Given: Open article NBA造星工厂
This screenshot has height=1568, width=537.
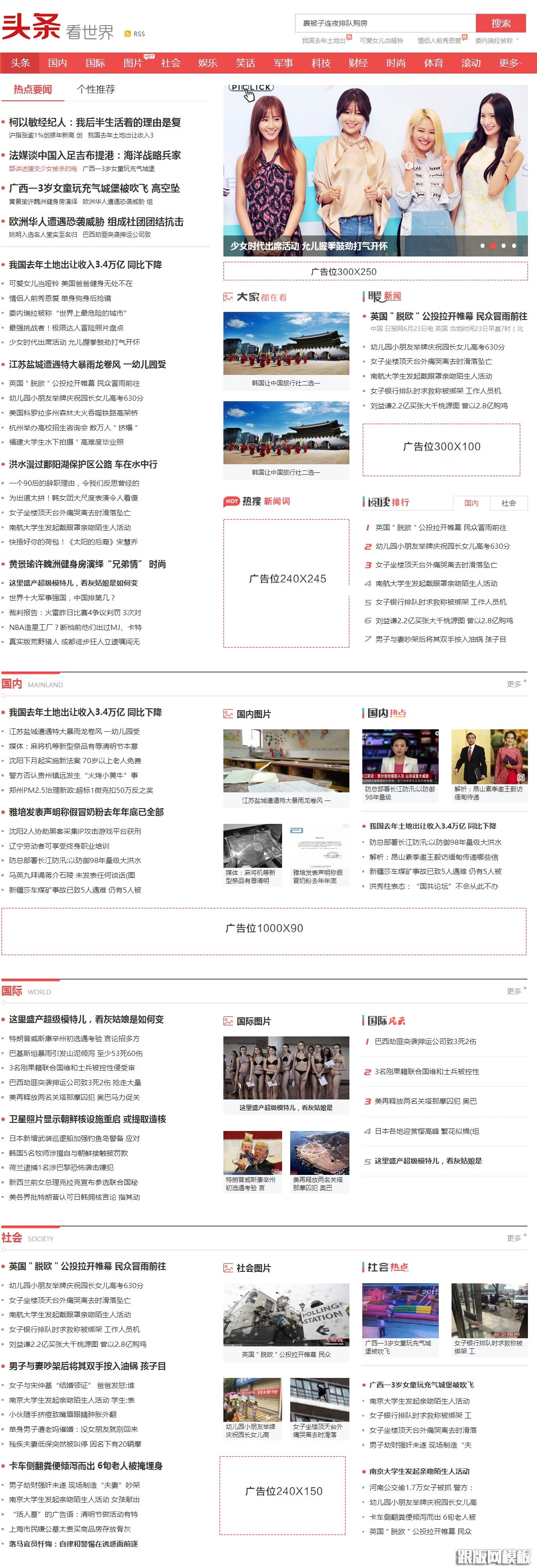Looking at the screenshot, I should click(75, 627).
